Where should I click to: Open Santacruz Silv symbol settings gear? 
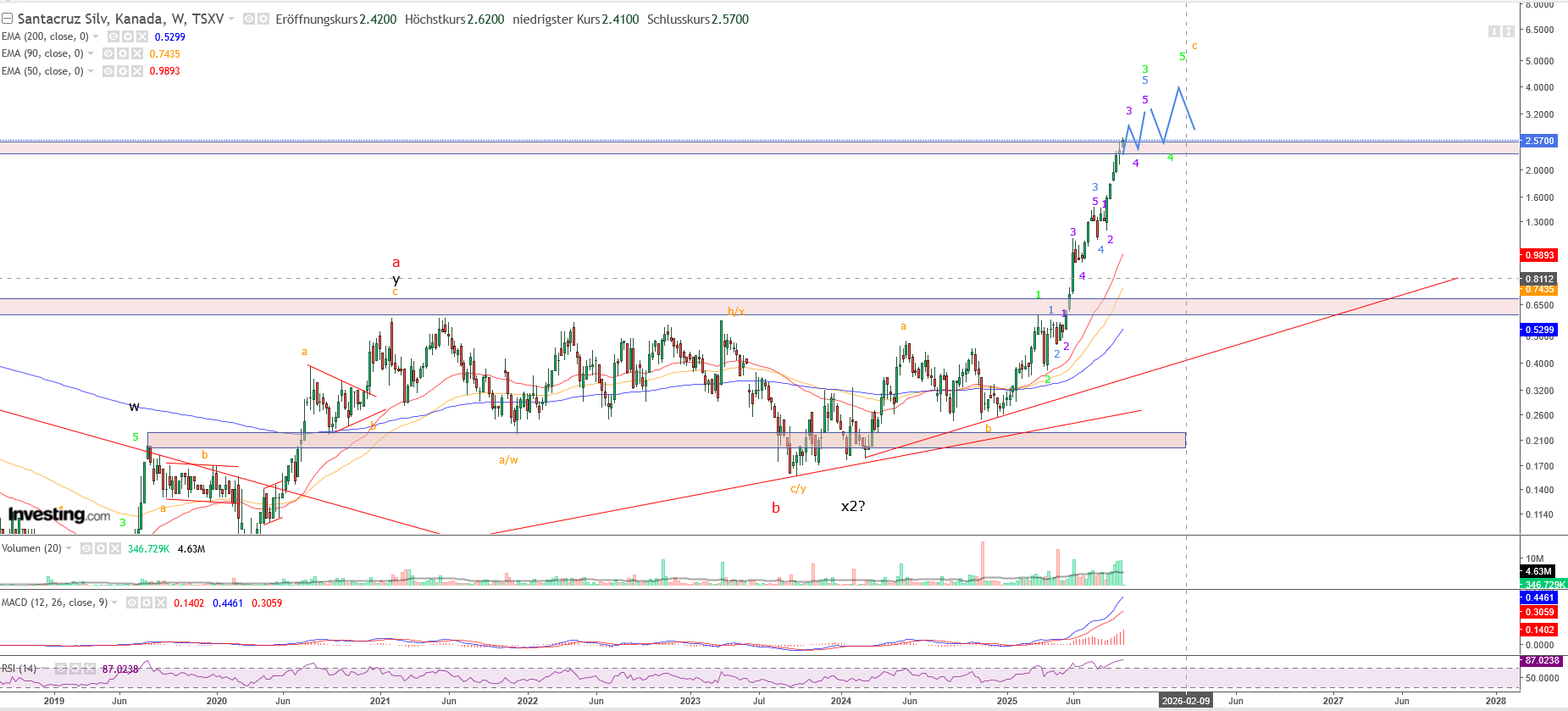point(263,19)
